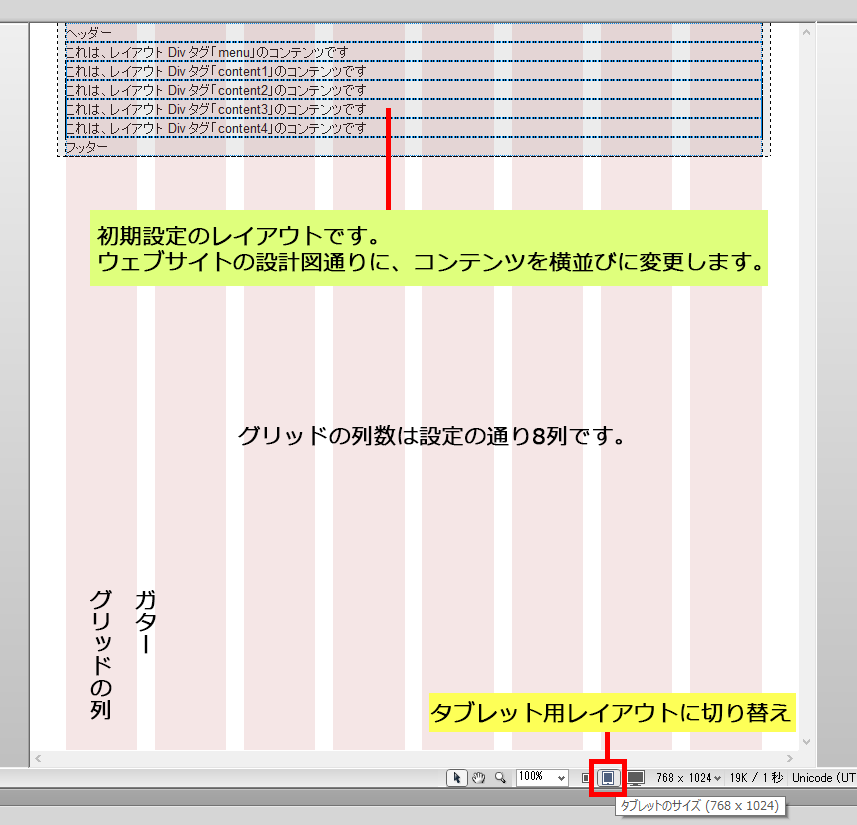The height and width of the screenshot is (825, 857).
Task: Switch to mobile size layout view
Action: 586,778
